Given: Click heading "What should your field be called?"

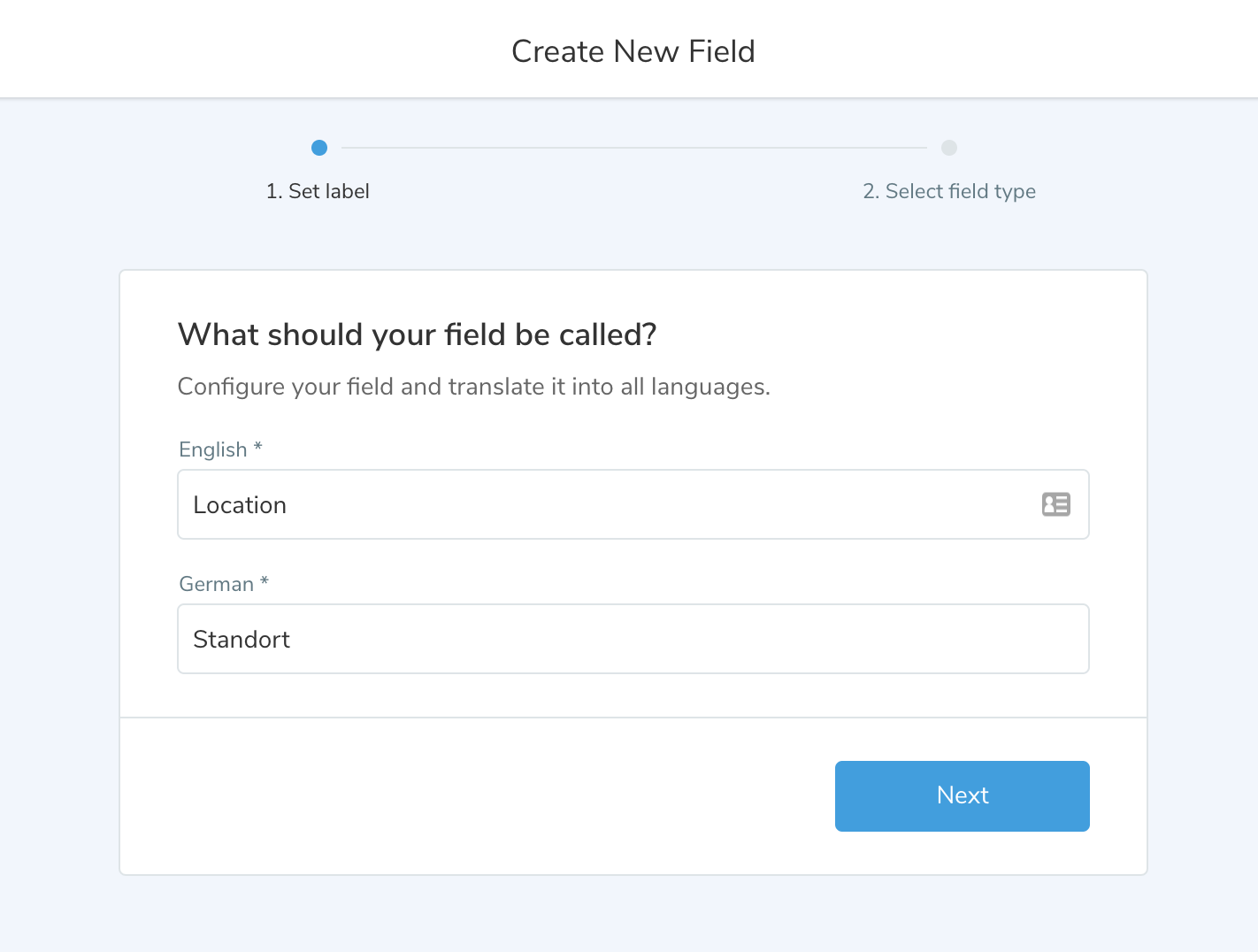Looking at the screenshot, I should click(417, 334).
